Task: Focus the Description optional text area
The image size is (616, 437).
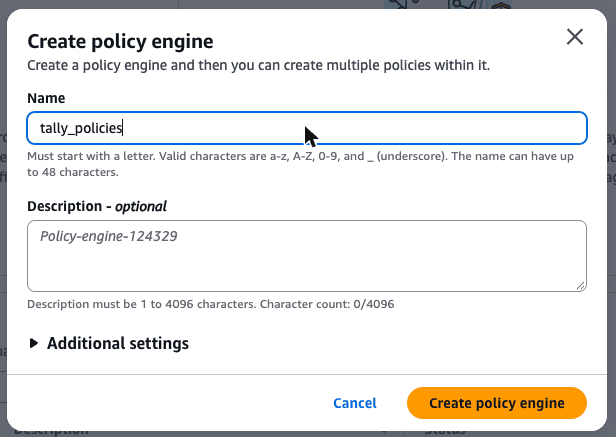Action: tap(307, 256)
